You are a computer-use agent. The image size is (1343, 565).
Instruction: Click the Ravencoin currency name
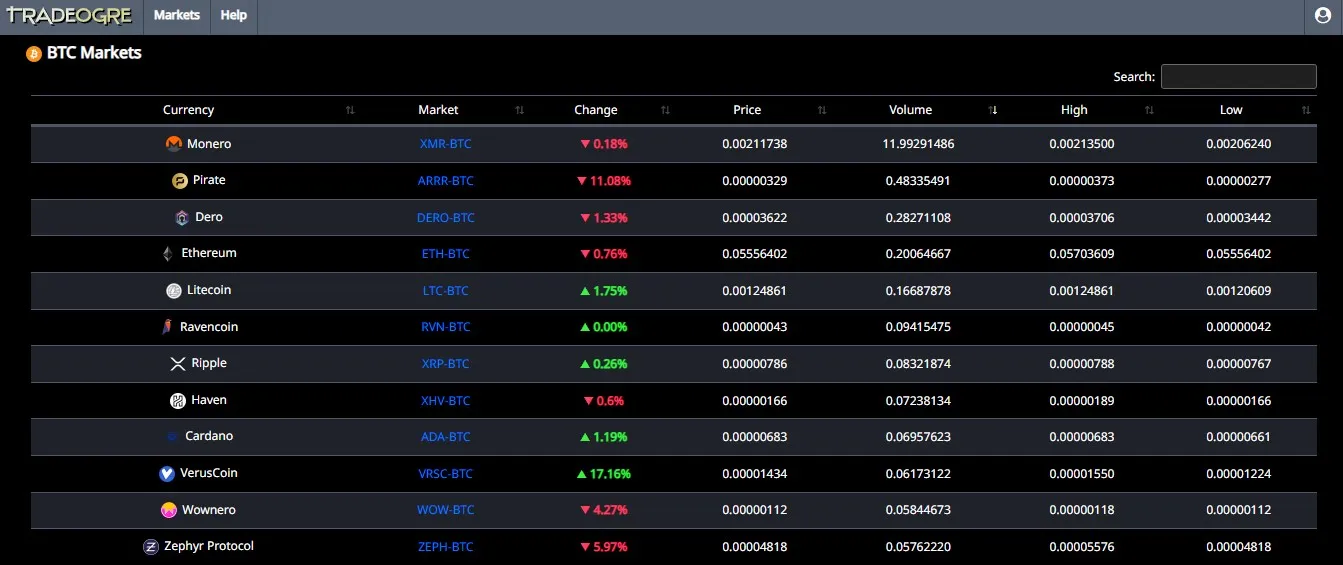click(209, 327)
